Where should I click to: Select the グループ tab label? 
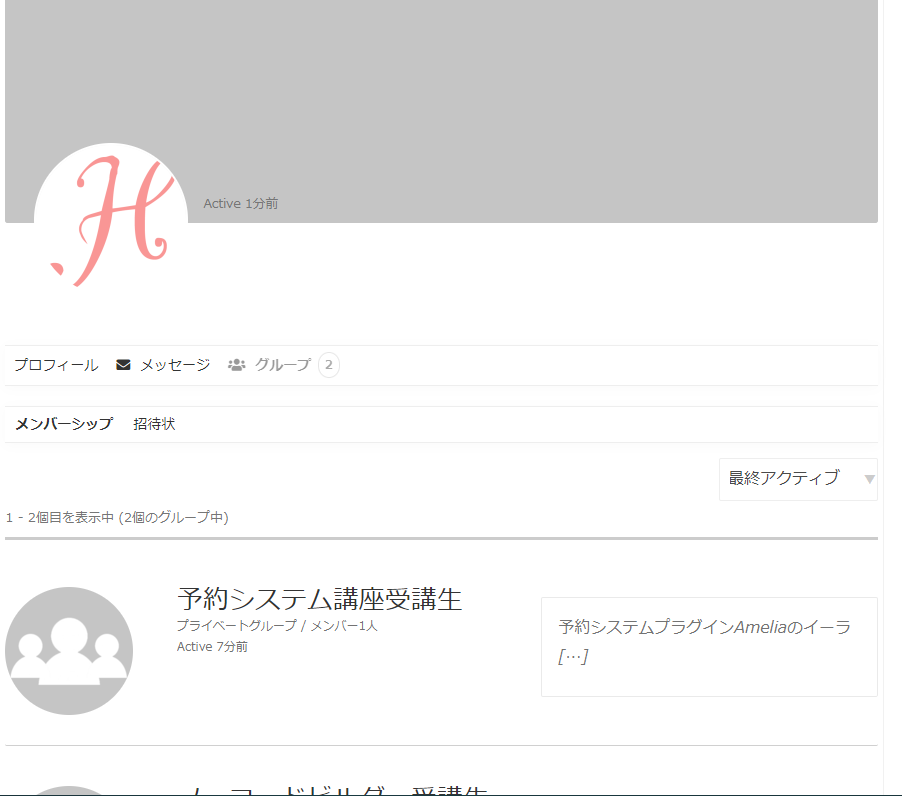click(283, 365)
